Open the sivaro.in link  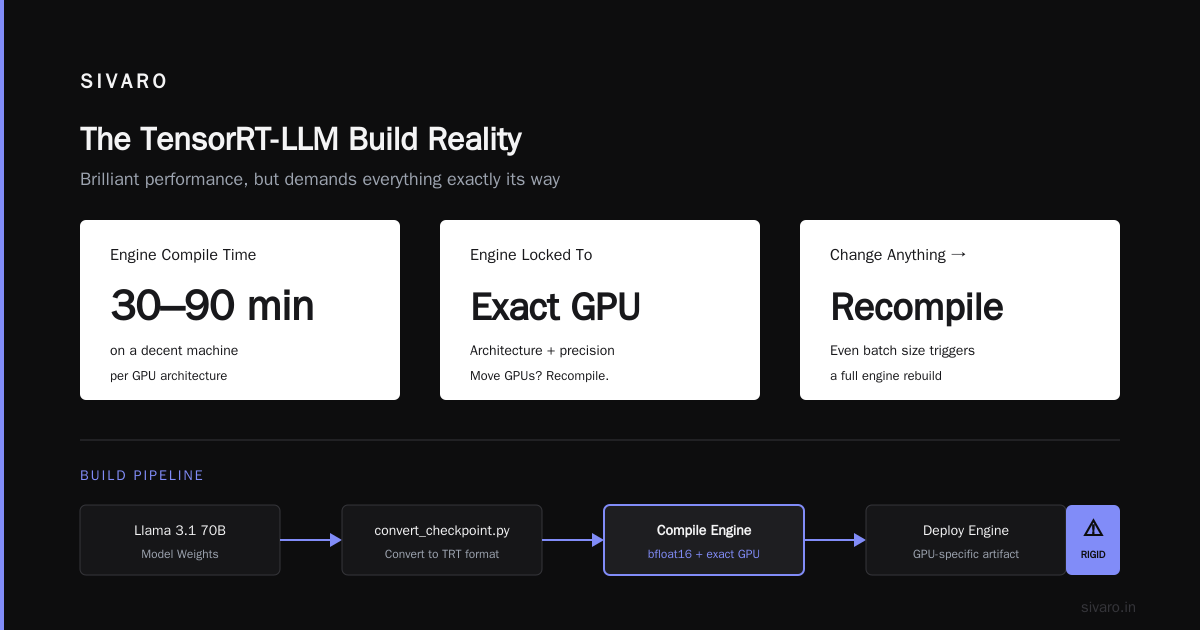tap(1108, 607)
